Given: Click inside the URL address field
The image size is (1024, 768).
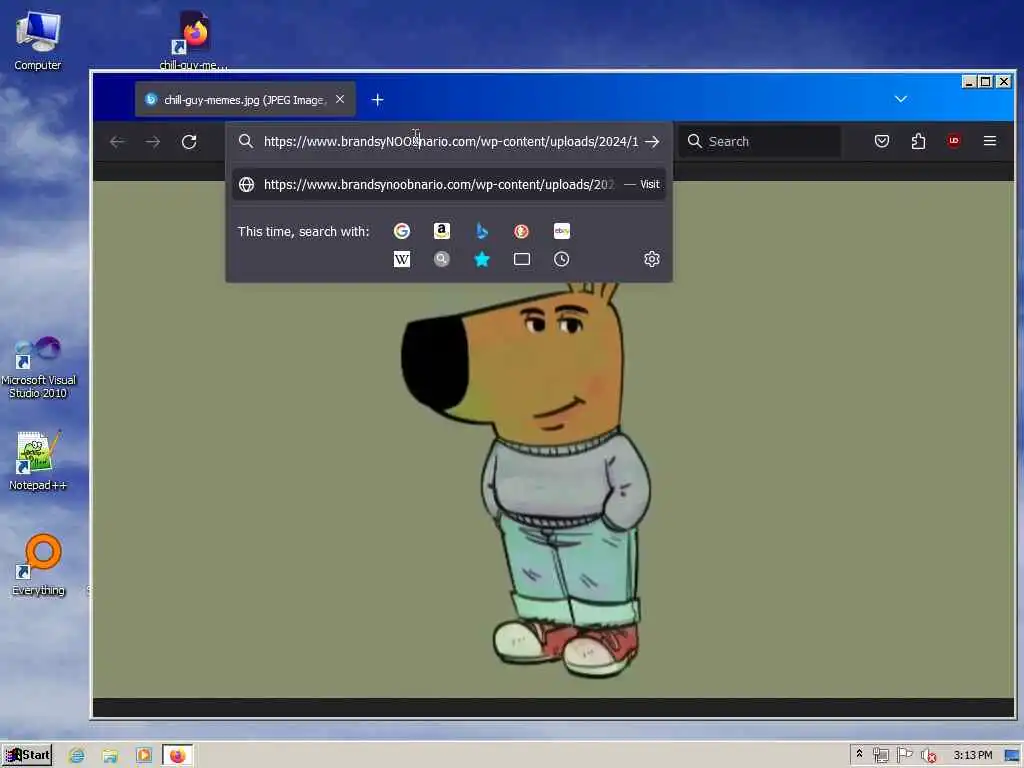Looking at the screenshot, I should (x=451, y=142).
